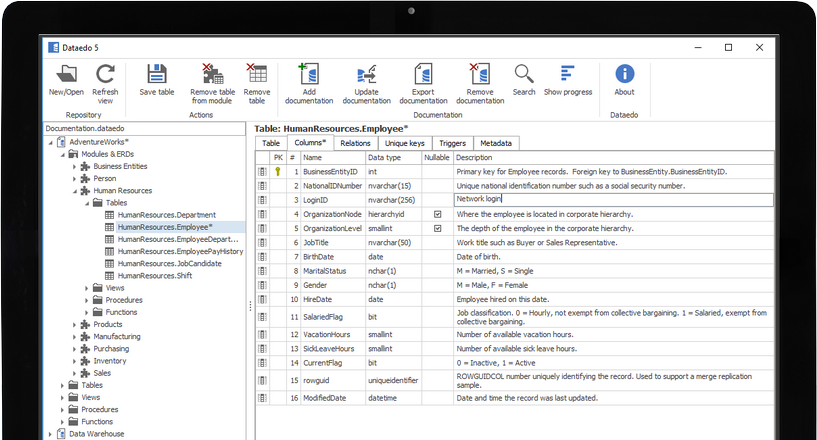Click the Save table icon

click(157, 75)
